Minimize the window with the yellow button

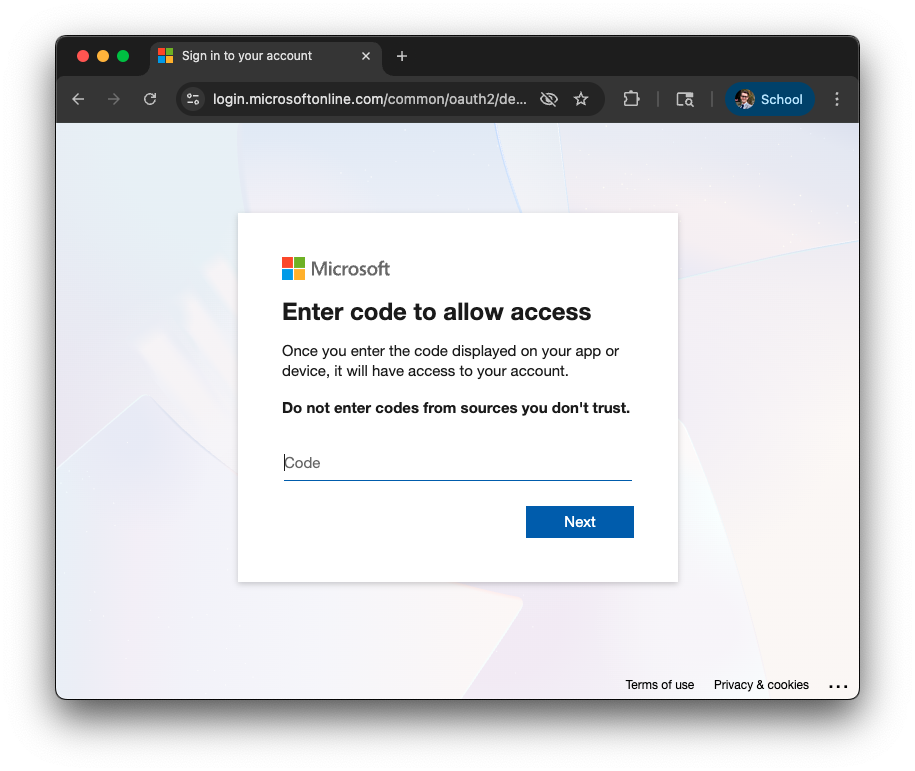click(103, 56)
